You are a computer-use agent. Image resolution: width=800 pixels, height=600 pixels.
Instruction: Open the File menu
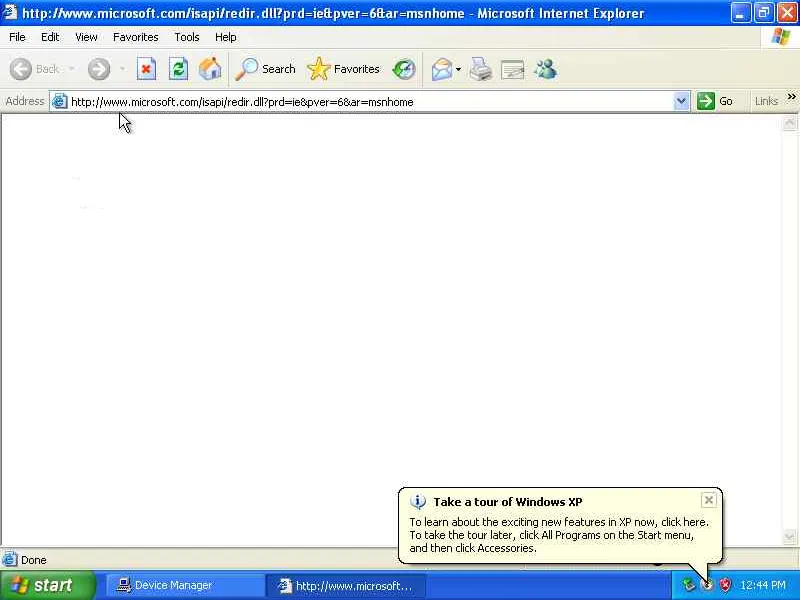(x=17, y=37)
